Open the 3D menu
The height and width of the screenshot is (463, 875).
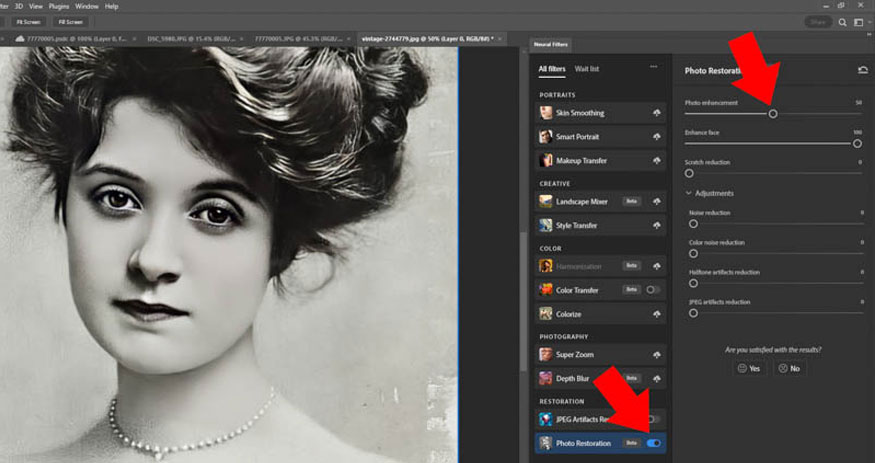click(19, 6)
